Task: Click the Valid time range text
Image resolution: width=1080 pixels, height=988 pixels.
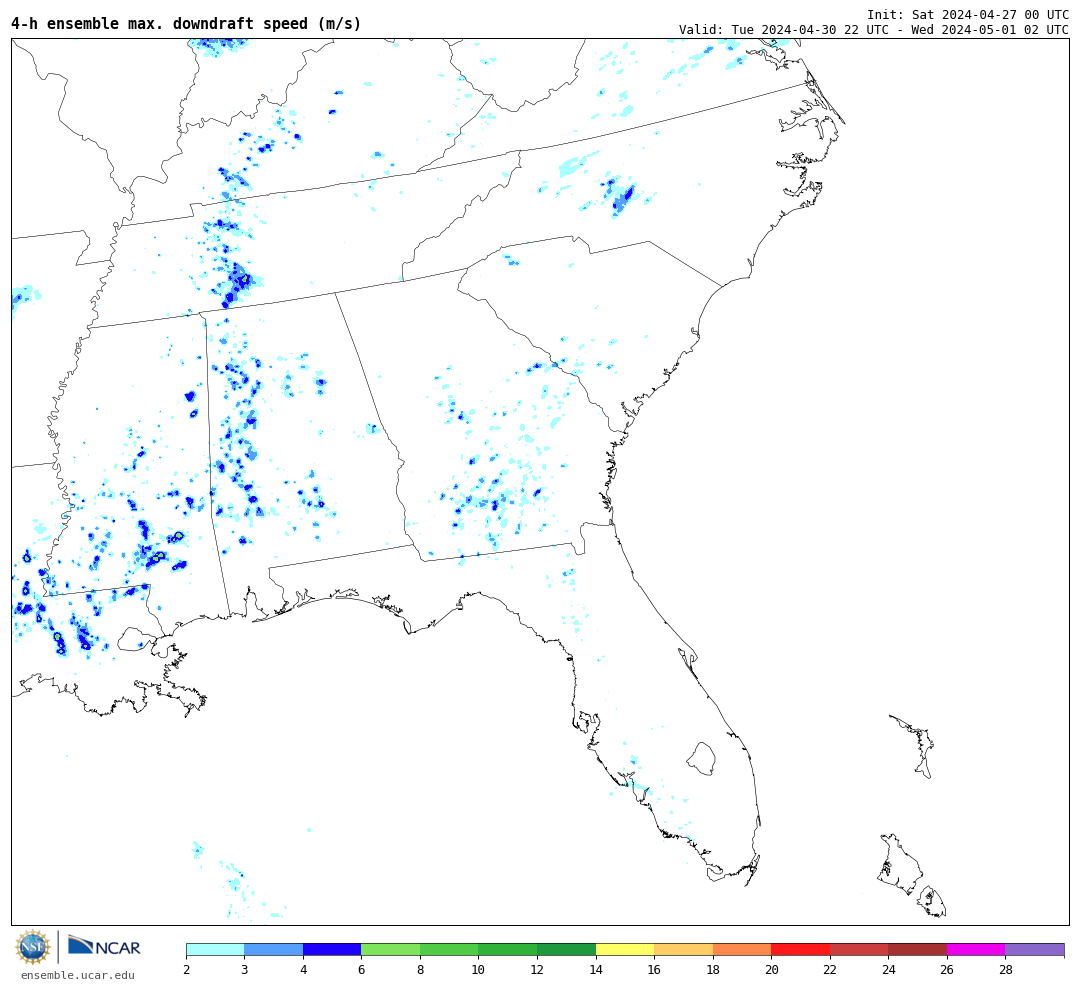Action: pyautogui.click(x=873, y=30)
